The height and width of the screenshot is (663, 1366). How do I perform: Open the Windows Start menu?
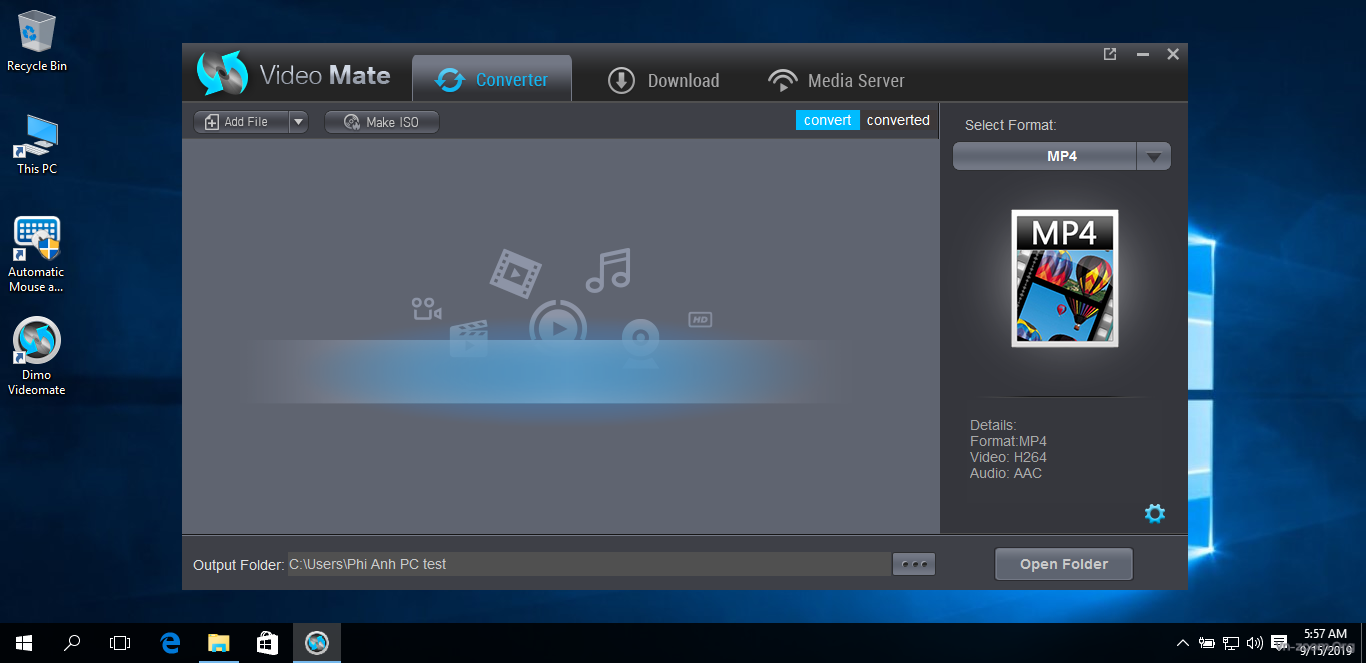[24, 643]
